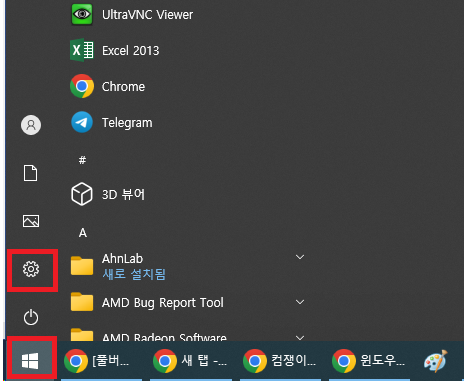Open the user account avatar
Image resolution: width=464 pixels, height=382 pixels.
[31, 125]
